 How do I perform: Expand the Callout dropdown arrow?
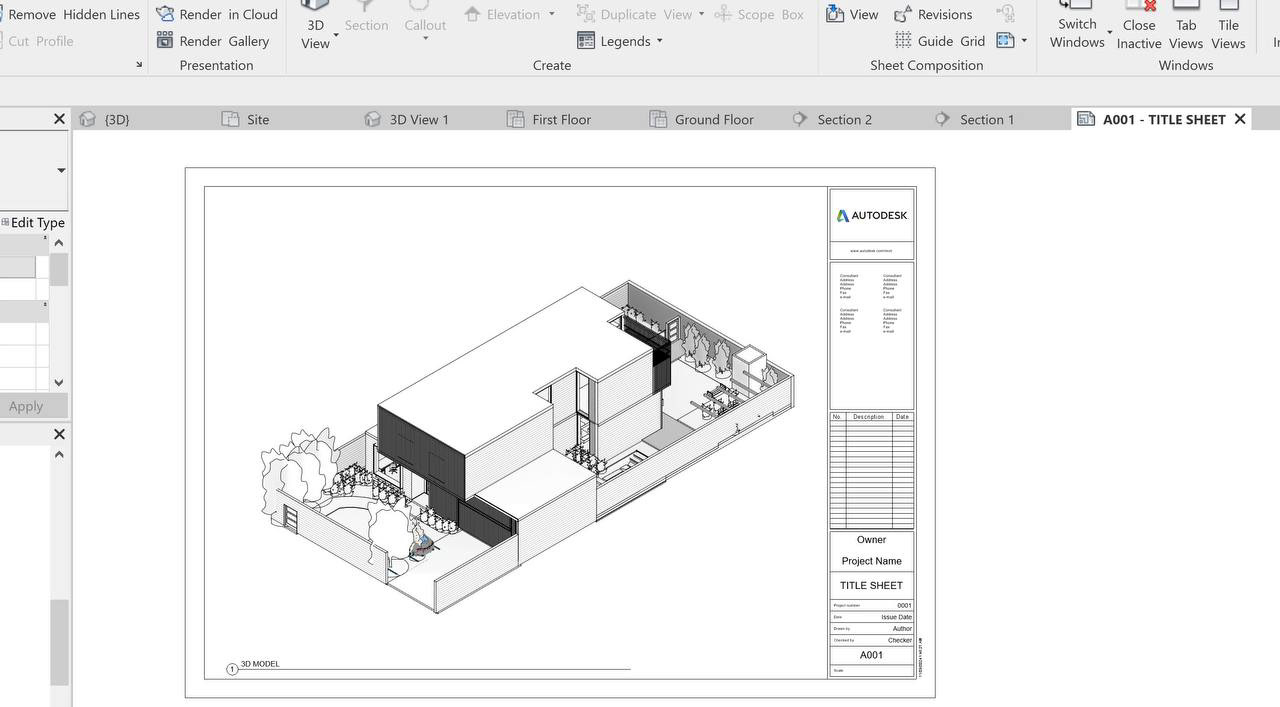[425, 39]
